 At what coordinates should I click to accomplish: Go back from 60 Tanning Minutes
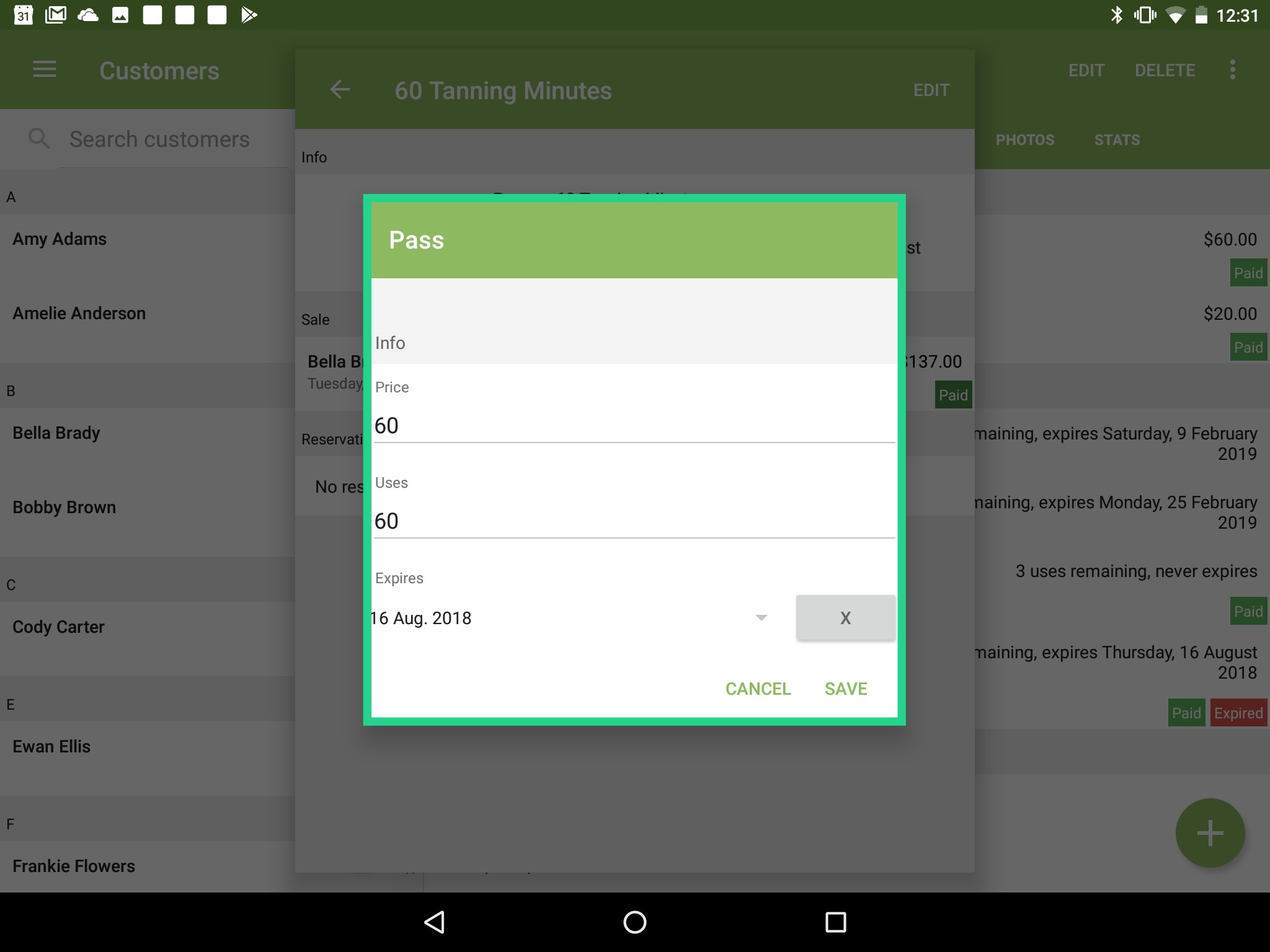tap(340, 90)
